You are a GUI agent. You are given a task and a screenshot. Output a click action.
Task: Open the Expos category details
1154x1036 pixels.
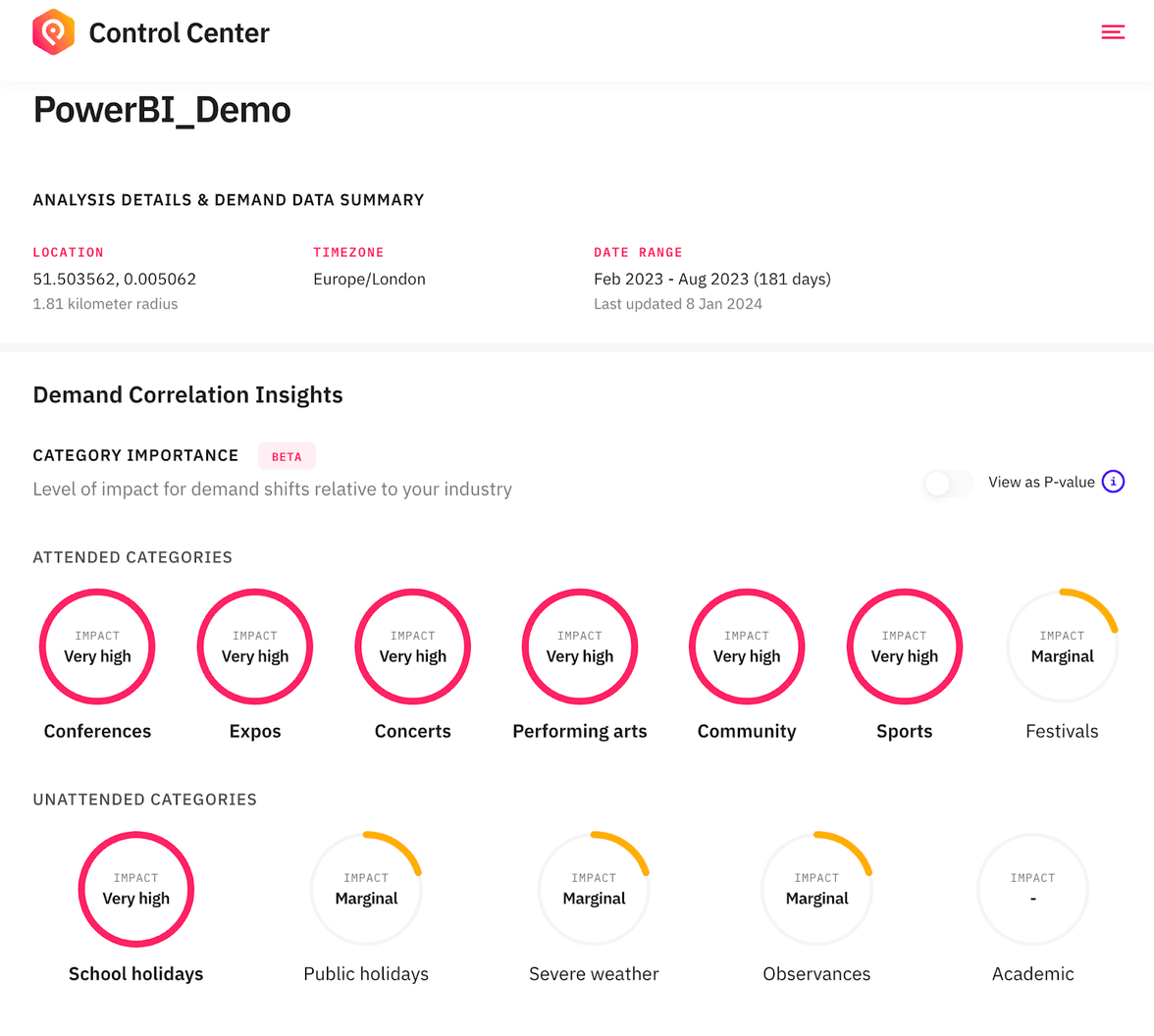coord(255,647)
